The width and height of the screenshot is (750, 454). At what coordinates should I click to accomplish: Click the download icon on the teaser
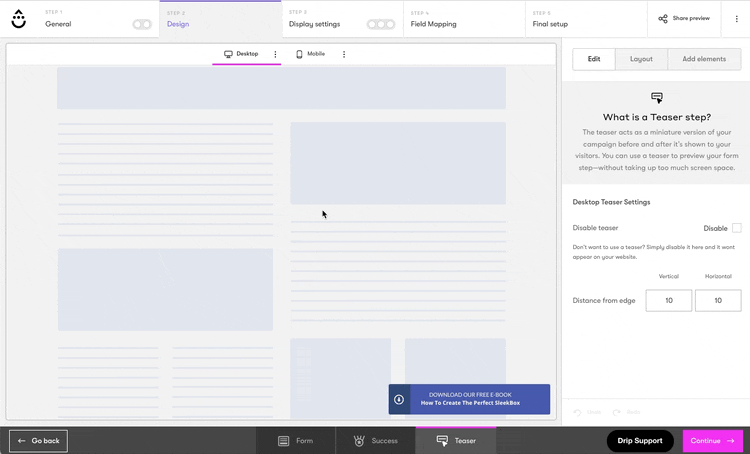click(x=399, y=399)
